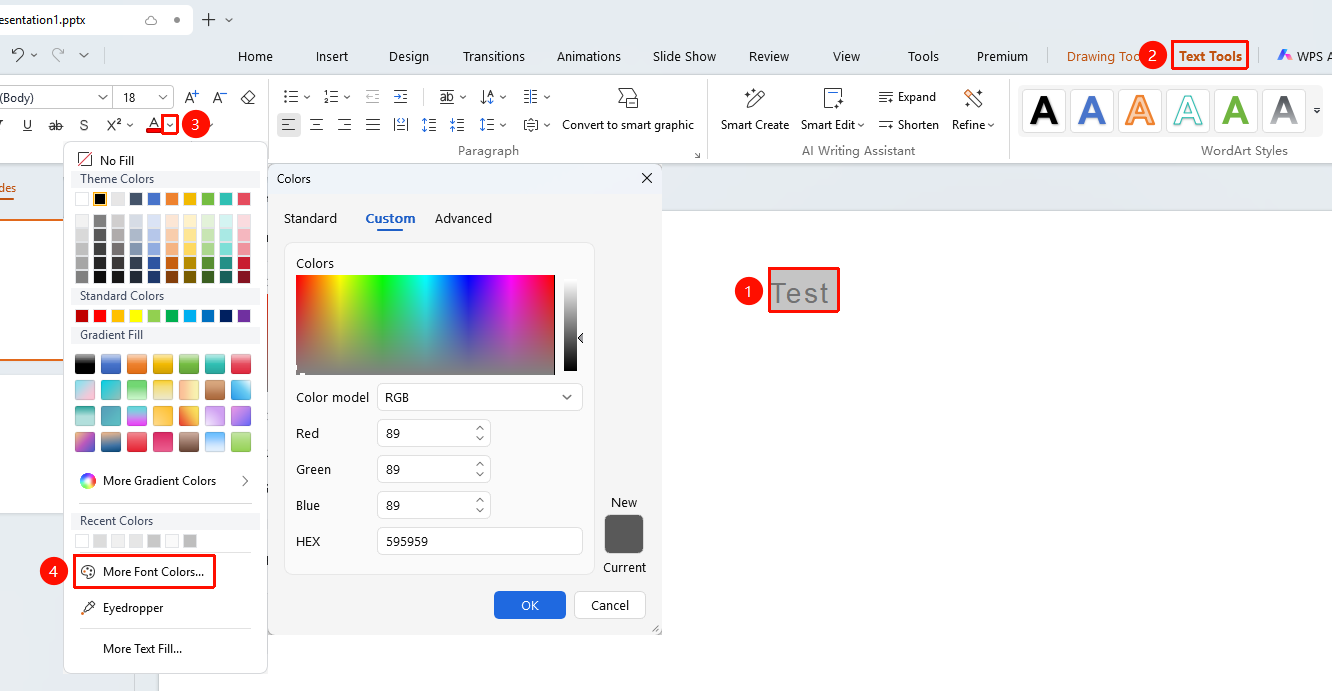Increase the Red value stepper
Screen dimensions: 1332x691
click(x=480, y=428)
